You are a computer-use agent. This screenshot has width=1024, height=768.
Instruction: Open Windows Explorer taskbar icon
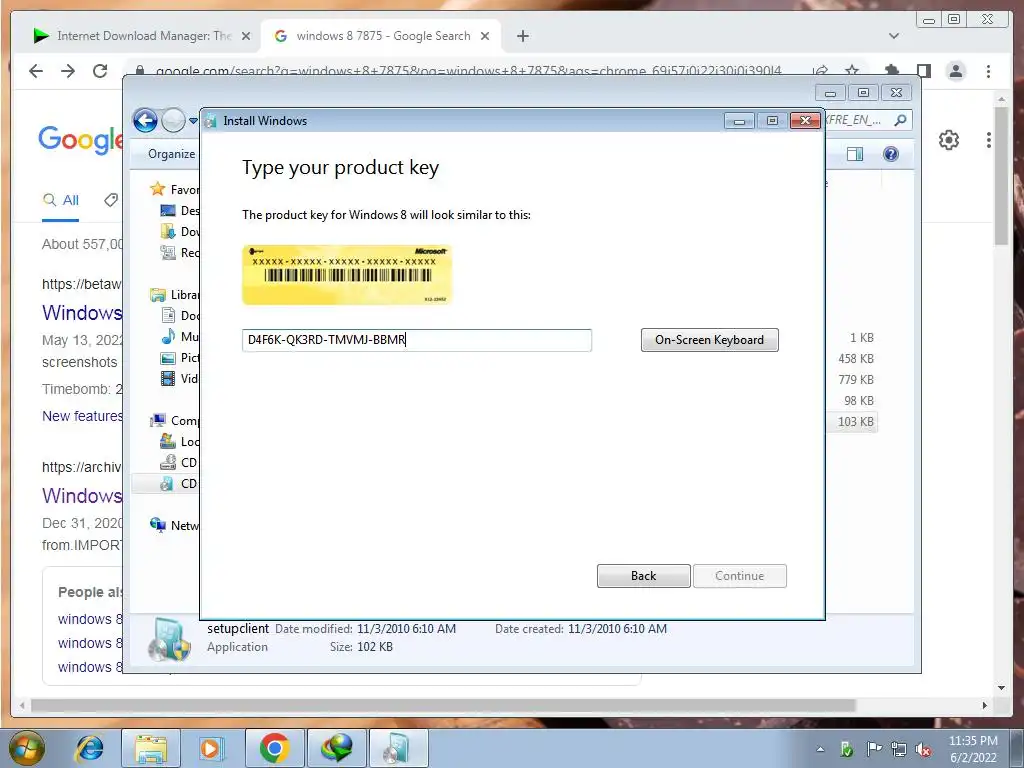pos(150,748)
